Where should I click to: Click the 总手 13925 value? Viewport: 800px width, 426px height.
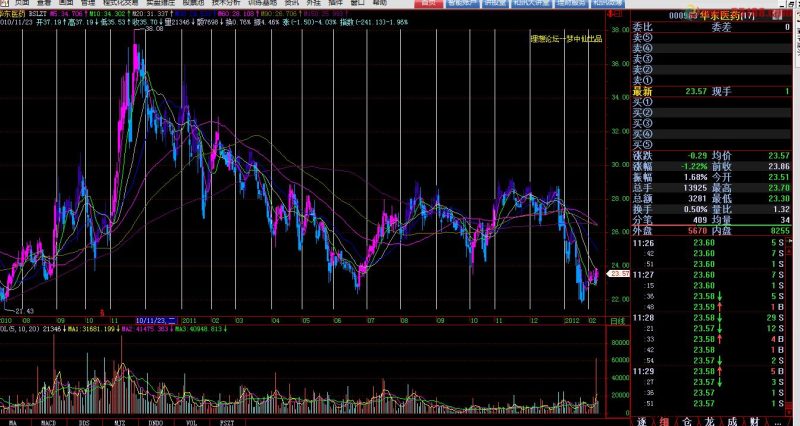[x=696, y=188]
